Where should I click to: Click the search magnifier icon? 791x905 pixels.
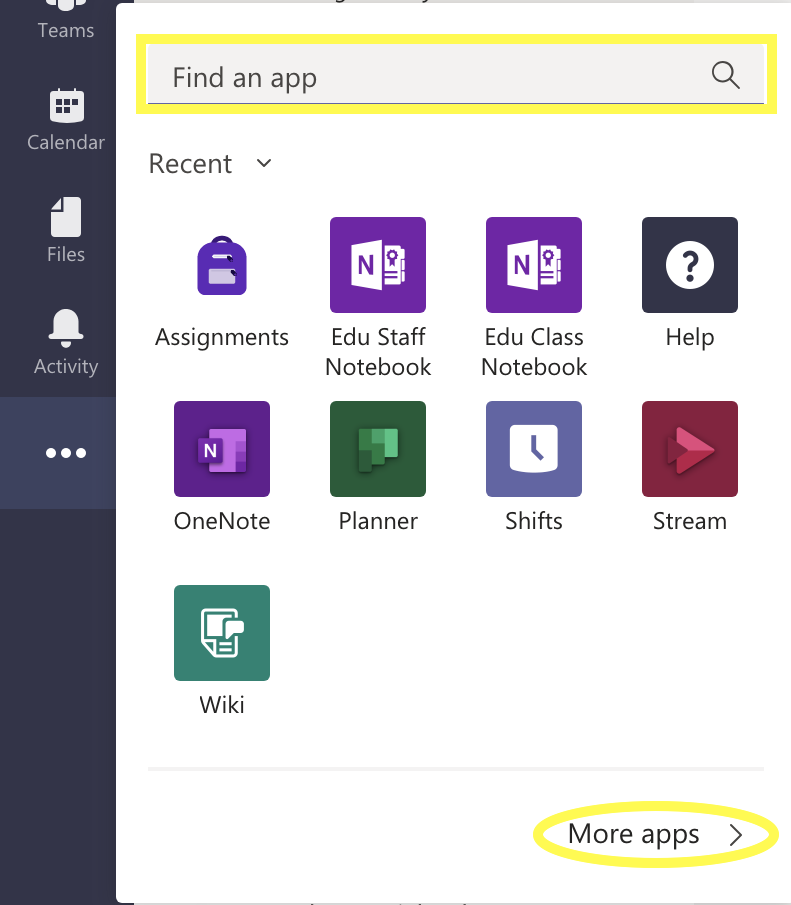click(725, 75)
